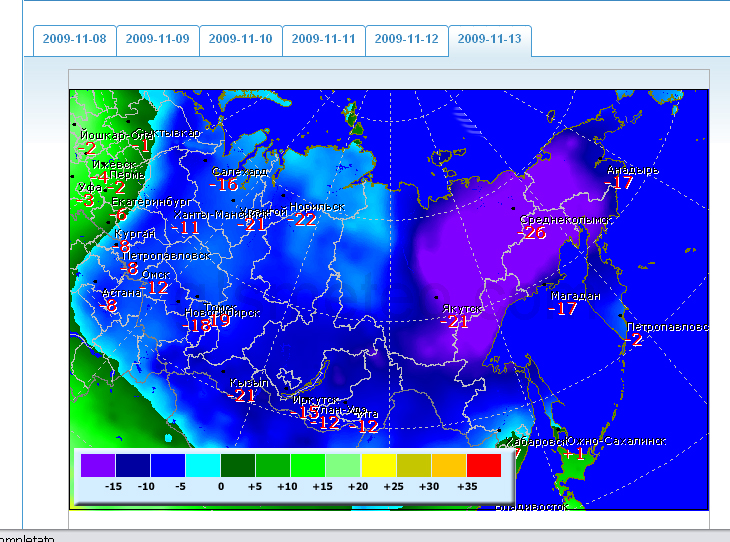Click the Норильск city label
Viewport: 730px width, 542px height.
click(x=317, y=207)
